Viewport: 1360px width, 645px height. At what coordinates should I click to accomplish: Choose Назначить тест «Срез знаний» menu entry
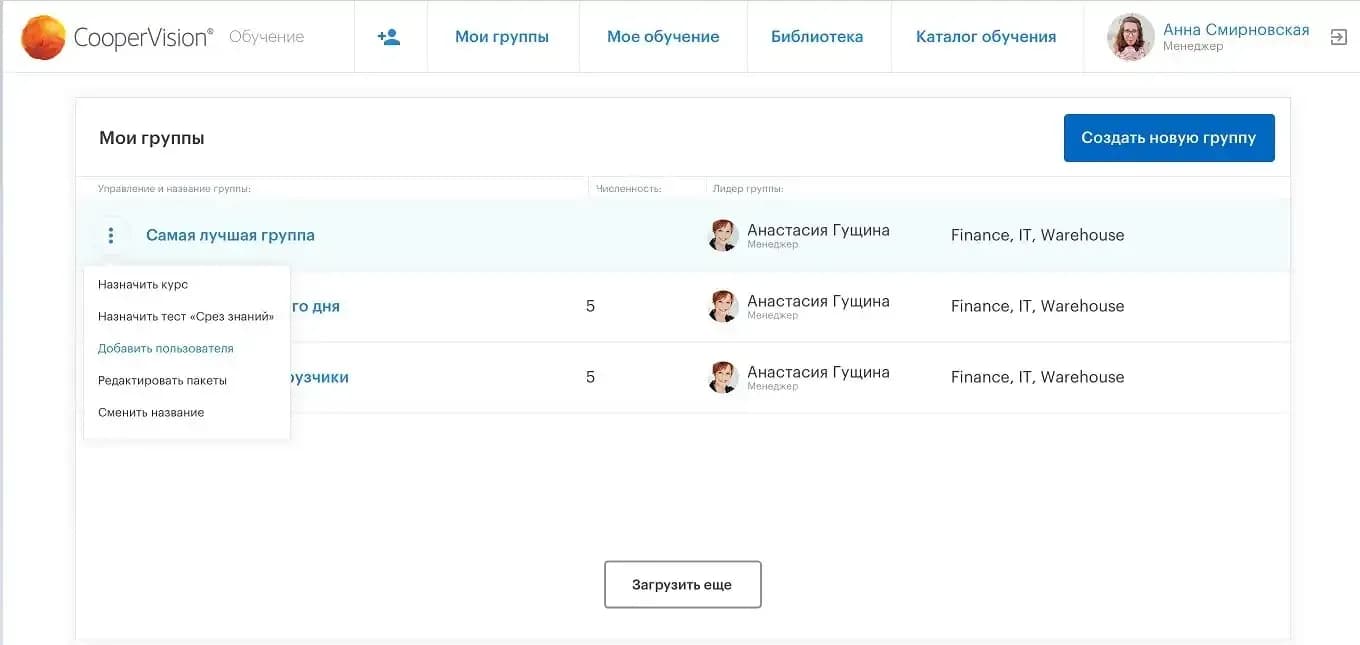(x=186, y=317)
